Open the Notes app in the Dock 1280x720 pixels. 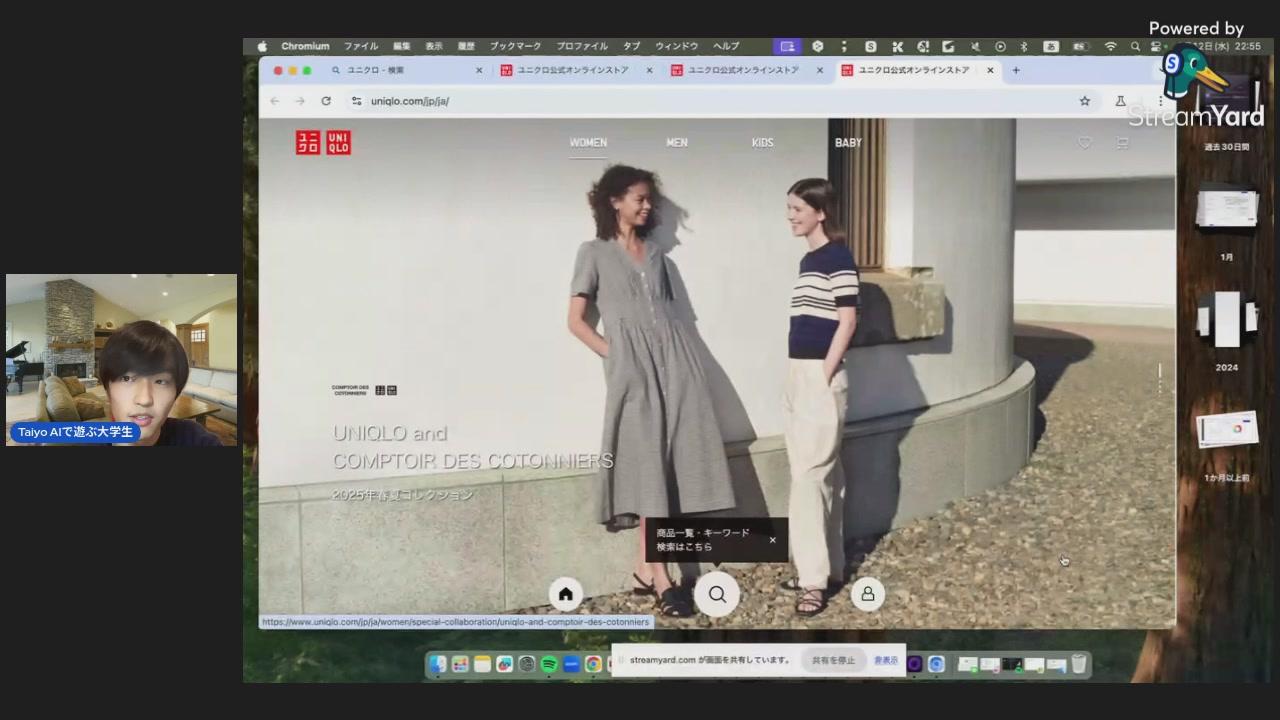pos(482,664)
